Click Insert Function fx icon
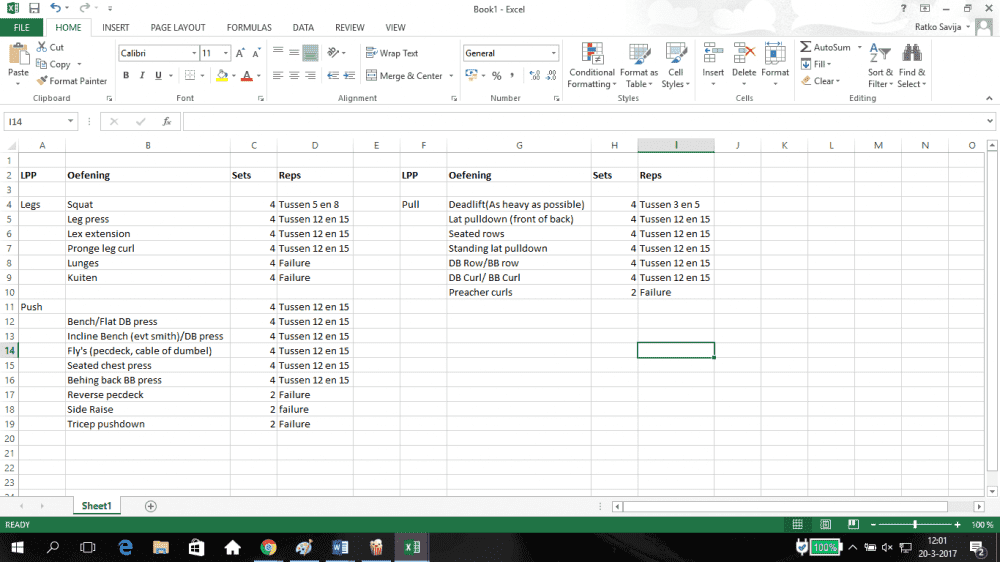 pyautogui.click(x=166, y=122)
